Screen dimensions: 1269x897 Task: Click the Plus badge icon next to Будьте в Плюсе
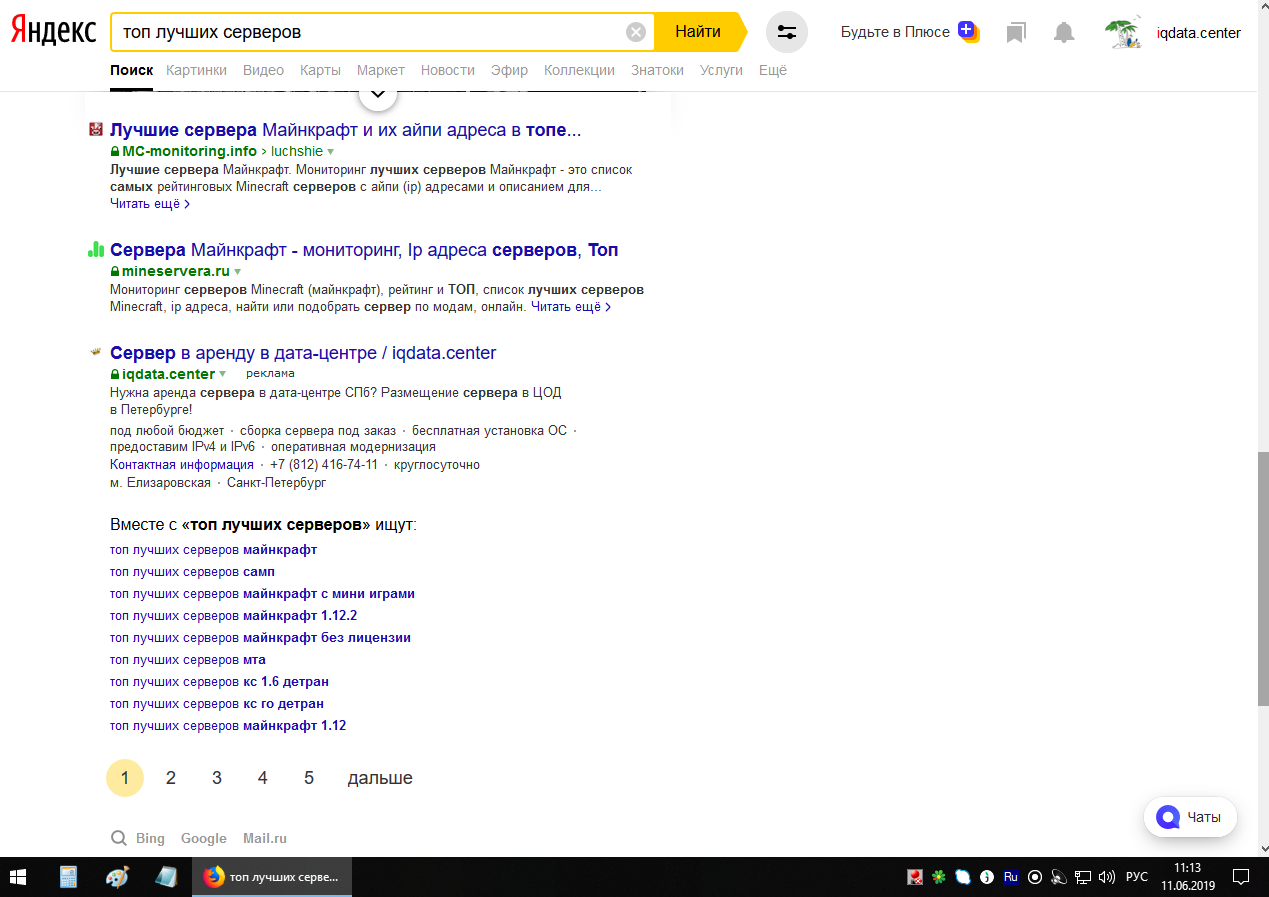click(x=967, y=31)
